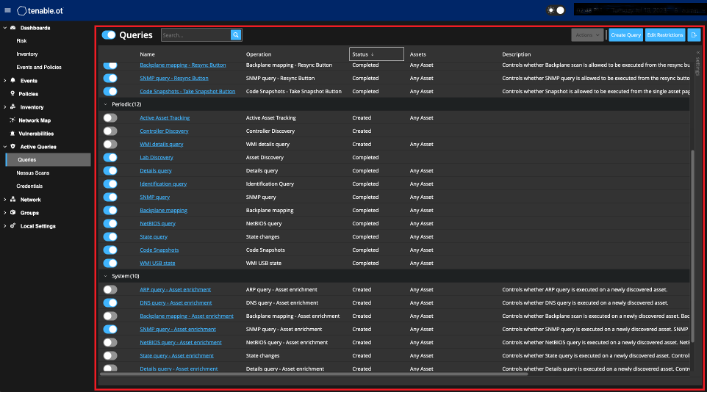Collapse the System (10) group
The image size is (710, 395).
point(106,276)
